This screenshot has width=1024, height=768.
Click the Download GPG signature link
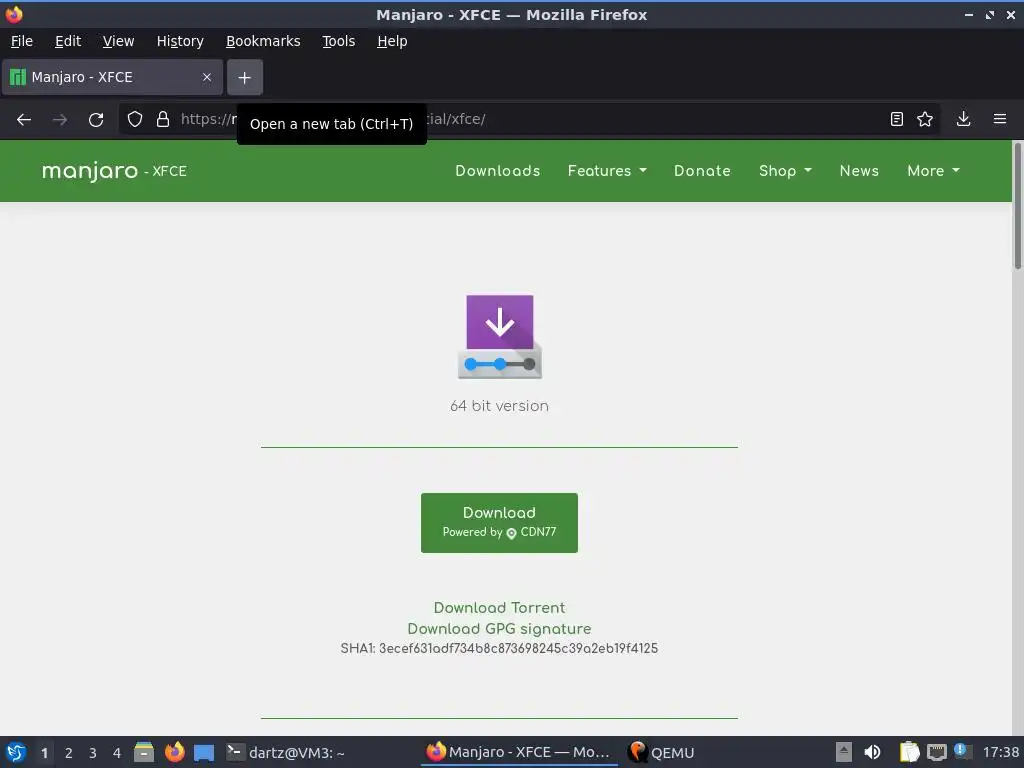(499, 629)
